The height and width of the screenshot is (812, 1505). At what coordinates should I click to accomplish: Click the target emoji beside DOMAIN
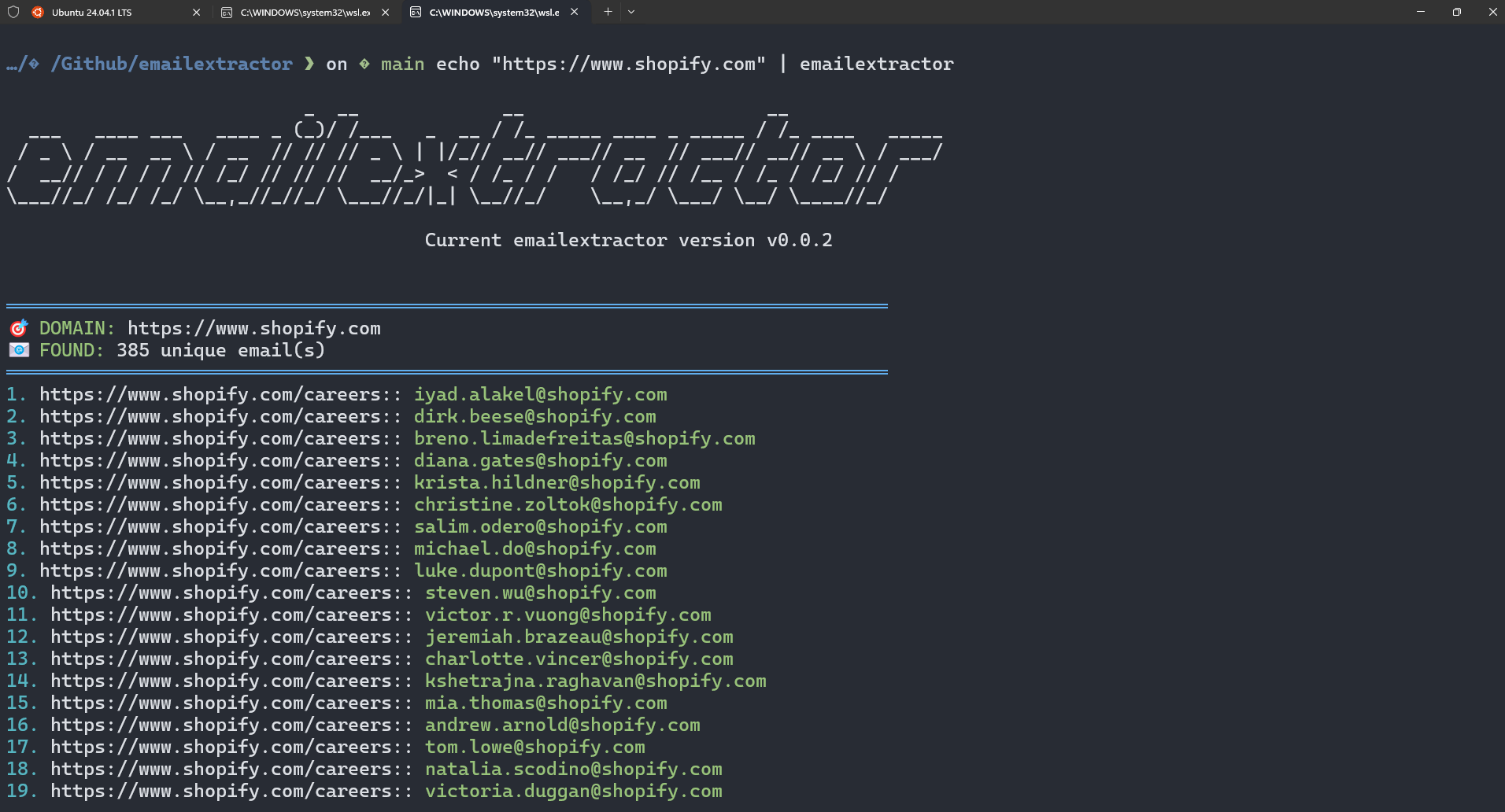[x=19, y=328]
